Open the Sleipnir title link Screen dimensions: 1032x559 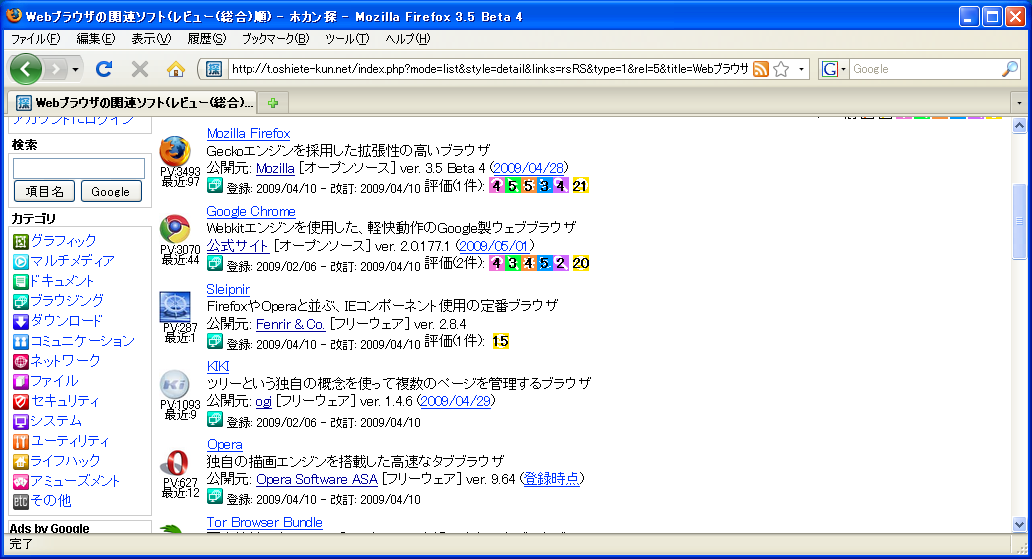click(x=228, y=289)
